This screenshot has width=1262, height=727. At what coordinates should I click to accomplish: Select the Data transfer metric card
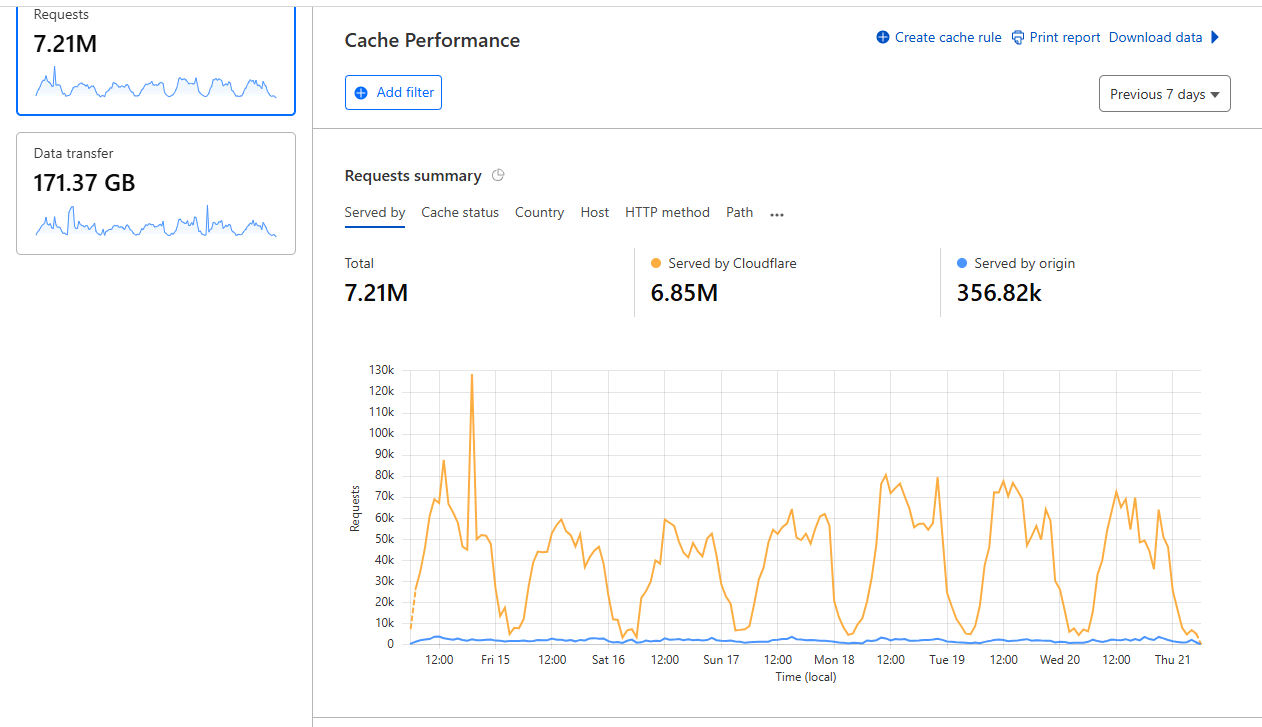[155, 193]
